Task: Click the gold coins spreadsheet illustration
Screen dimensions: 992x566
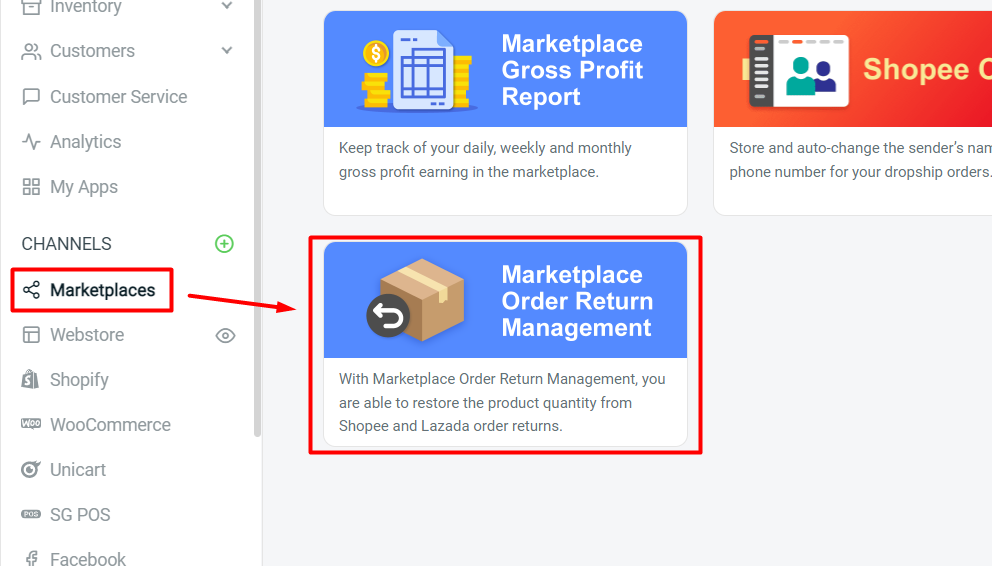Action: (x=416, y=70)
